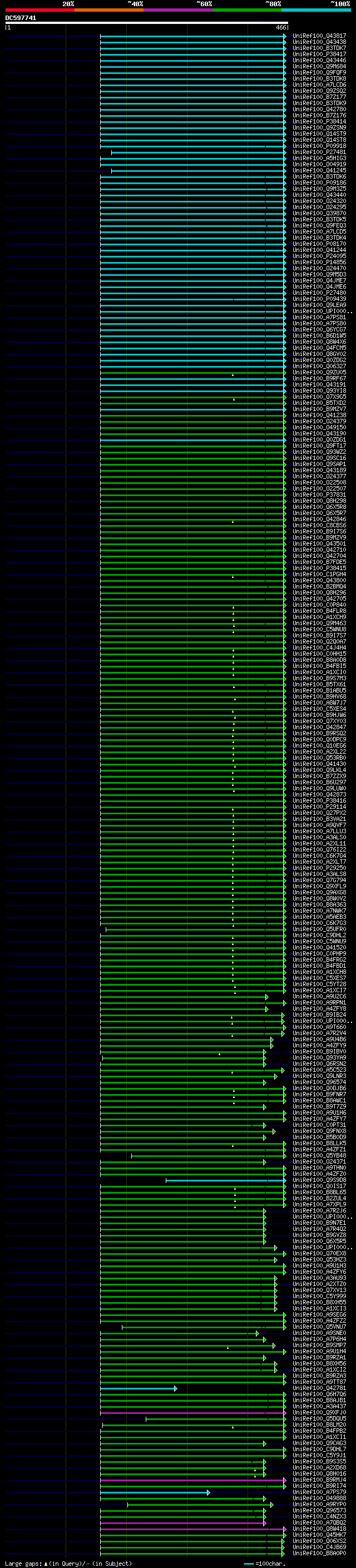Screen dimensions: 356x1568
Task: Click the label UniRef100_A5HIG3
Action: (319, 159)
